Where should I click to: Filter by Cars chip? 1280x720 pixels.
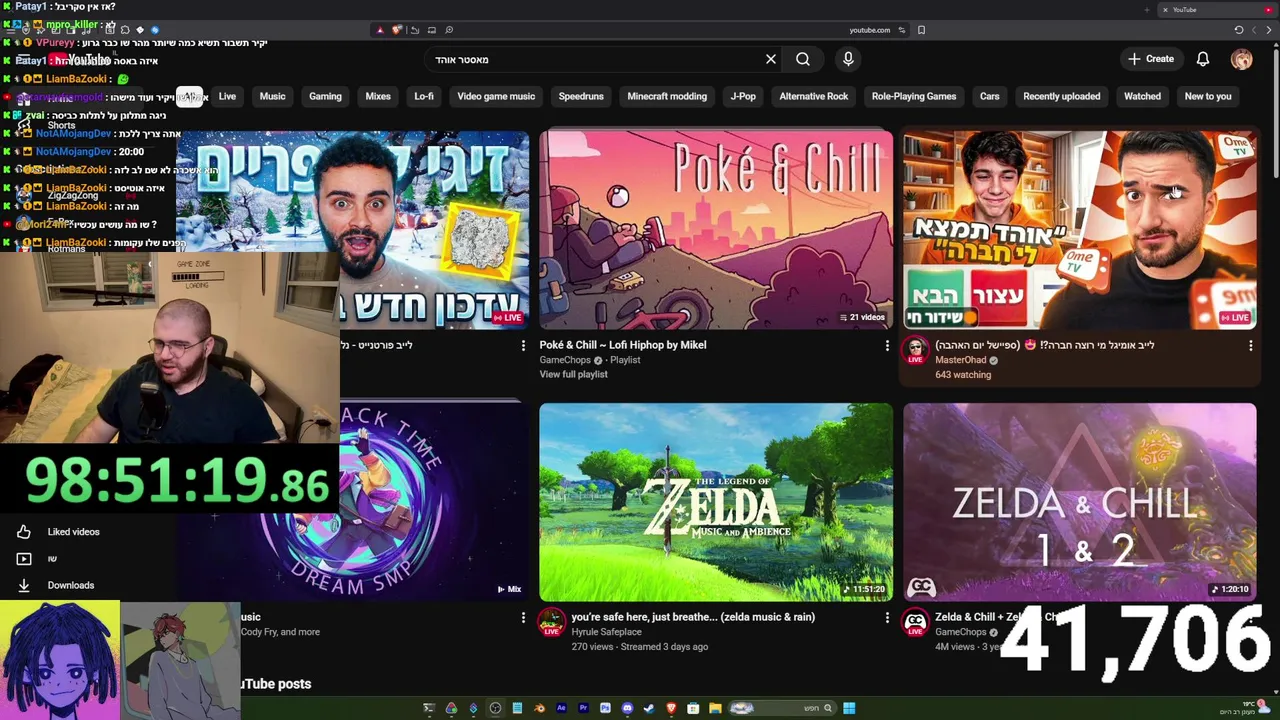click(990, 96)
